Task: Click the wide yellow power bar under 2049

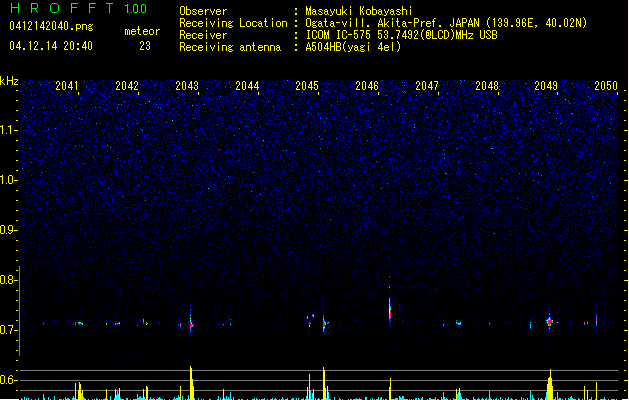Action: (550, 385)
